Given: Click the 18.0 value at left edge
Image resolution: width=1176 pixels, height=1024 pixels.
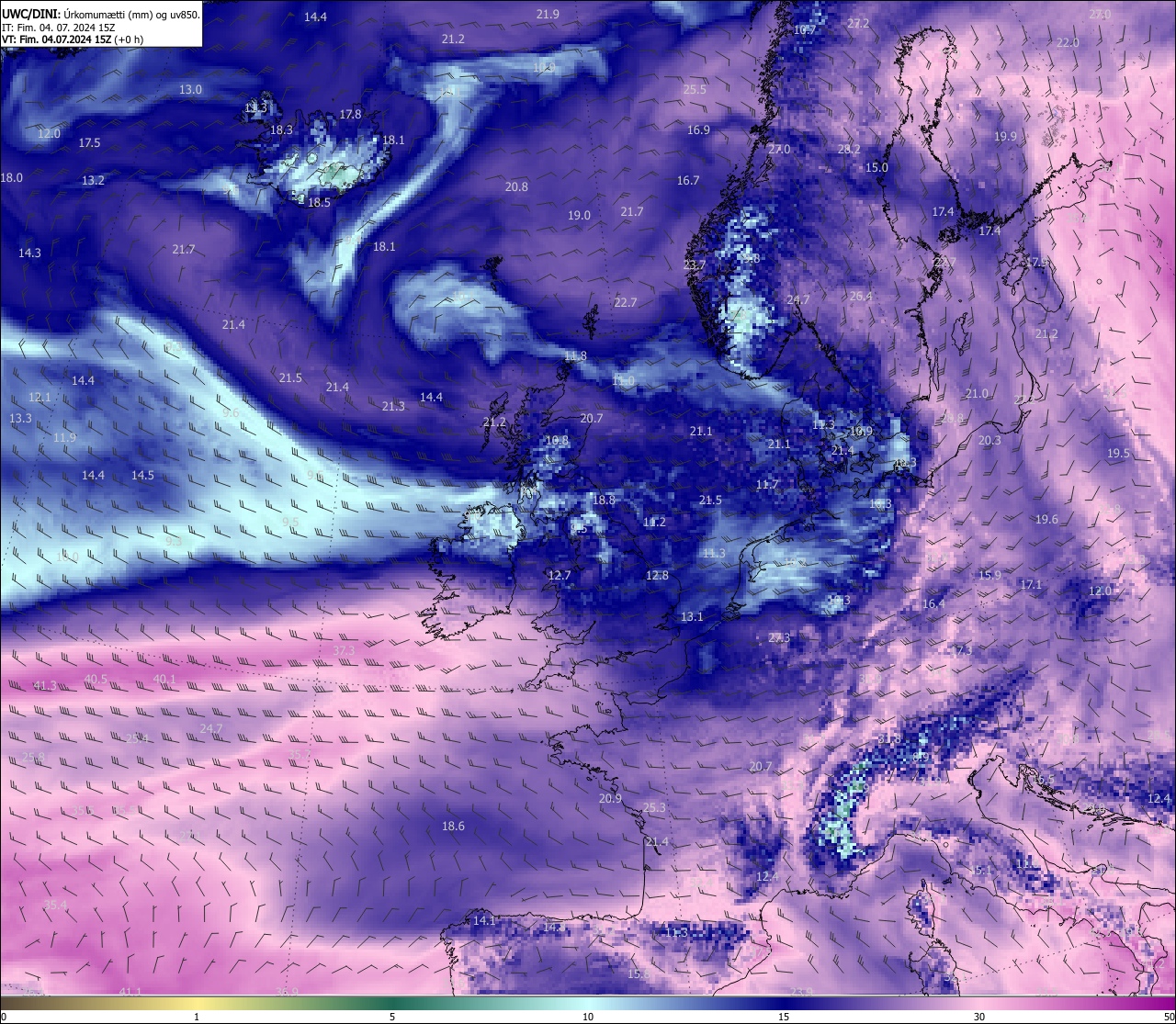Looking at the screenshot, I should coord(12,177).
